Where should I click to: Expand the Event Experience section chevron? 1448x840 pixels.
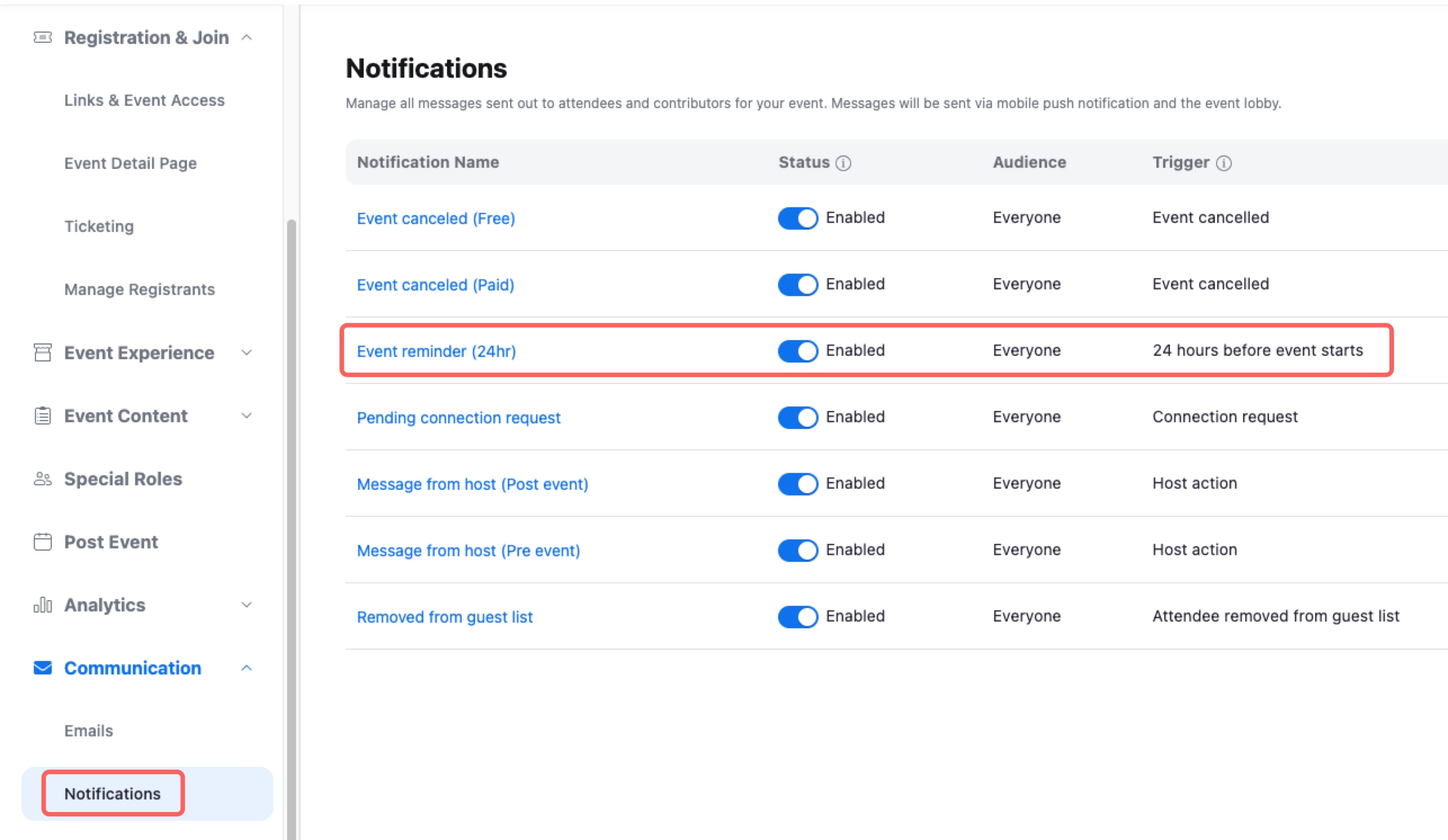click(x=247, y=352)
